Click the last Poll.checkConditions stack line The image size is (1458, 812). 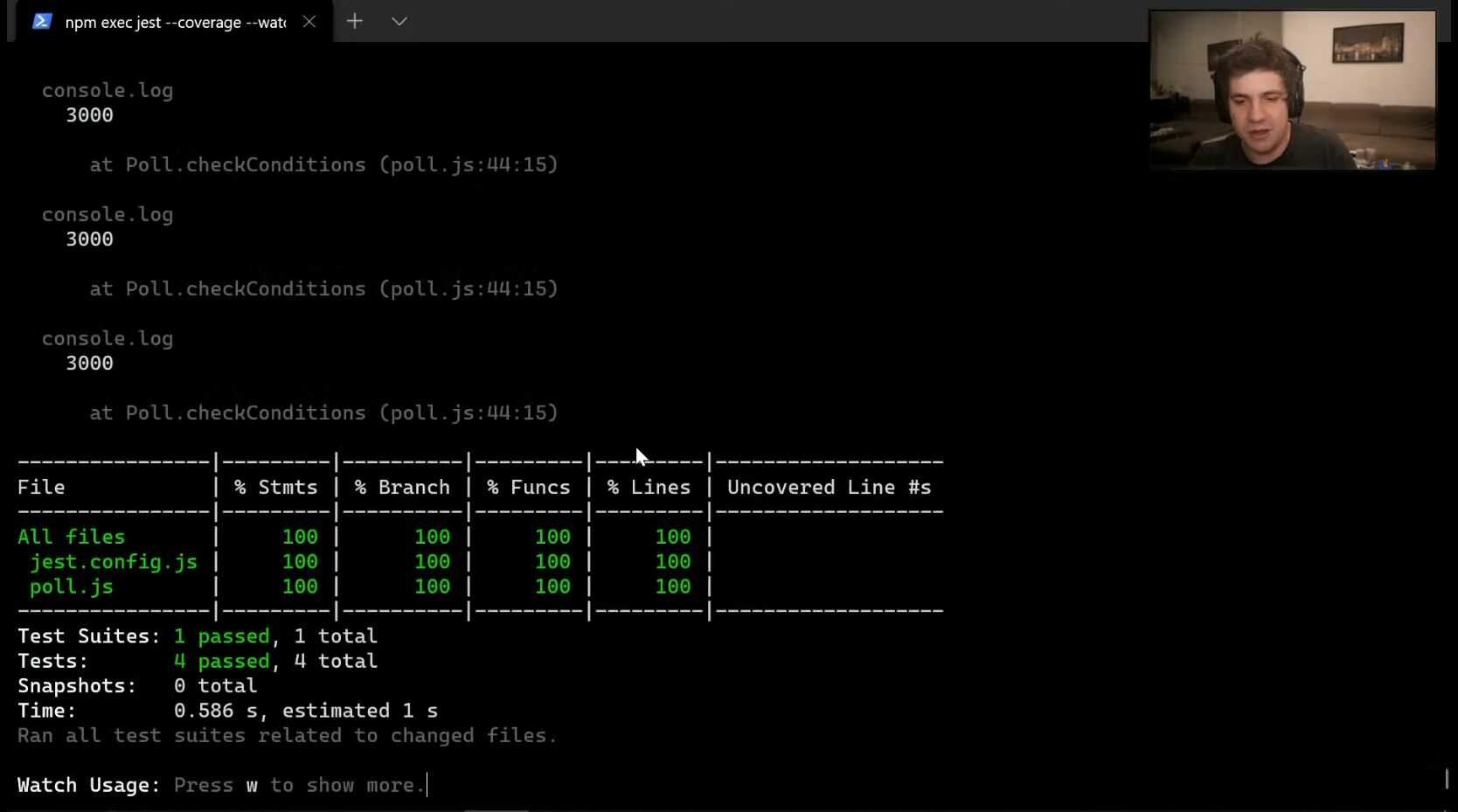323,413
